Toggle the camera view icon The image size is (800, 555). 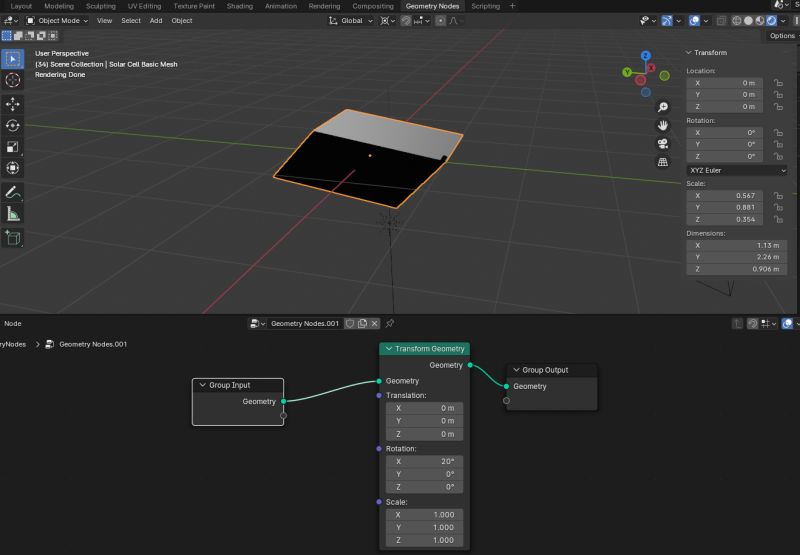click(x=663, y=144)
